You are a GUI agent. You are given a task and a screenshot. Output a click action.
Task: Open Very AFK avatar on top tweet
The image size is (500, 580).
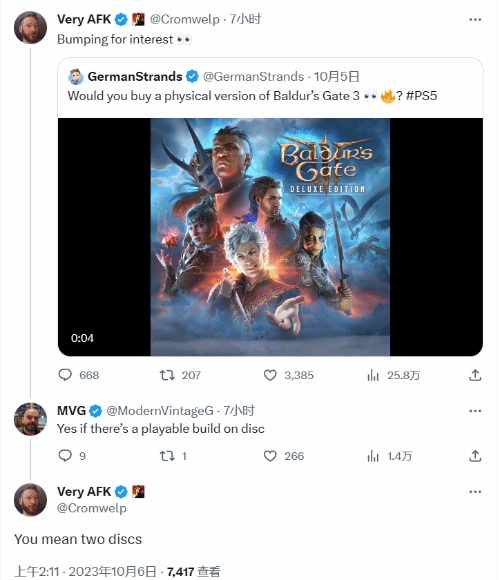(x=30, y=27)
